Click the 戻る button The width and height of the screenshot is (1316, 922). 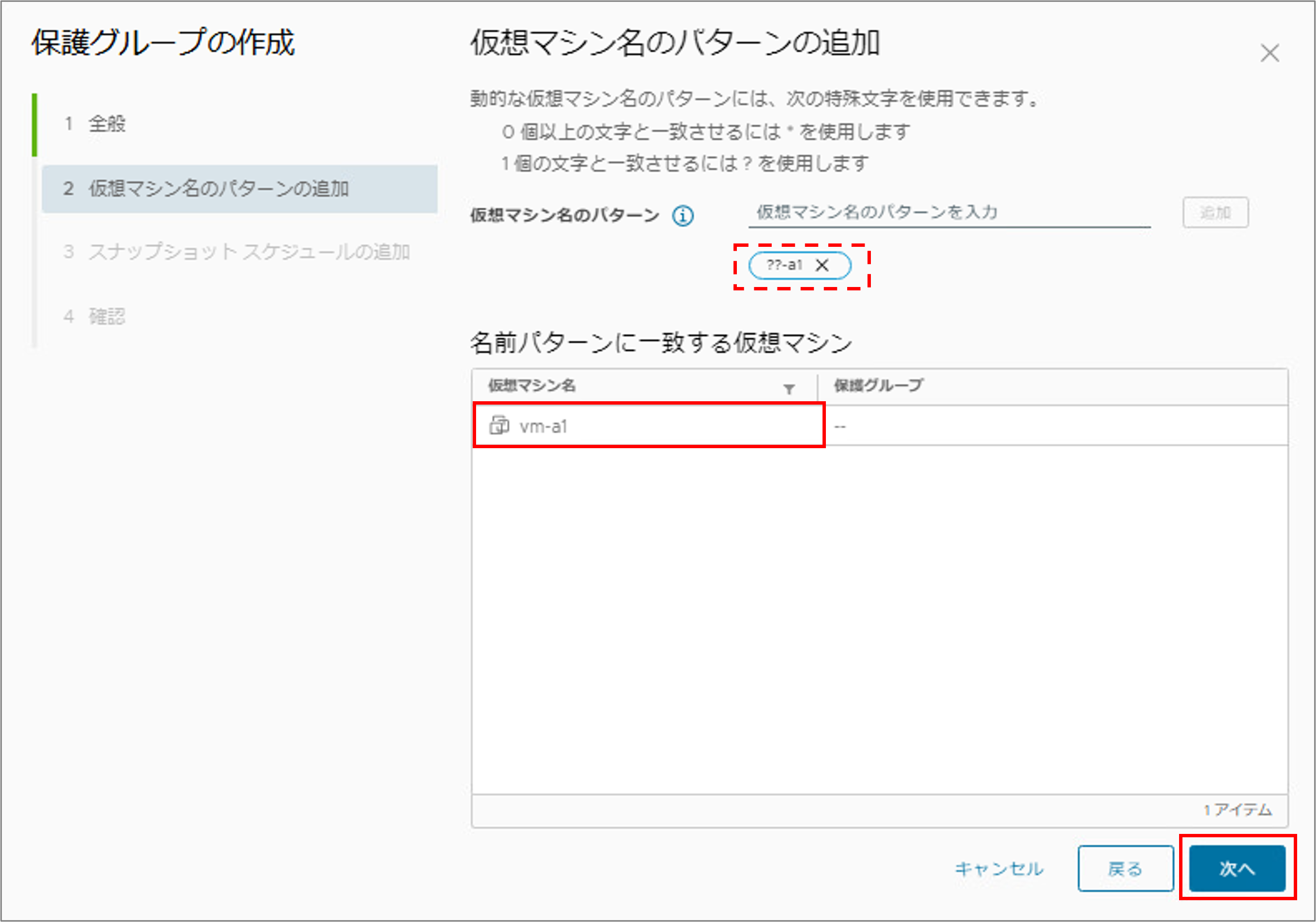point(1125,868)
